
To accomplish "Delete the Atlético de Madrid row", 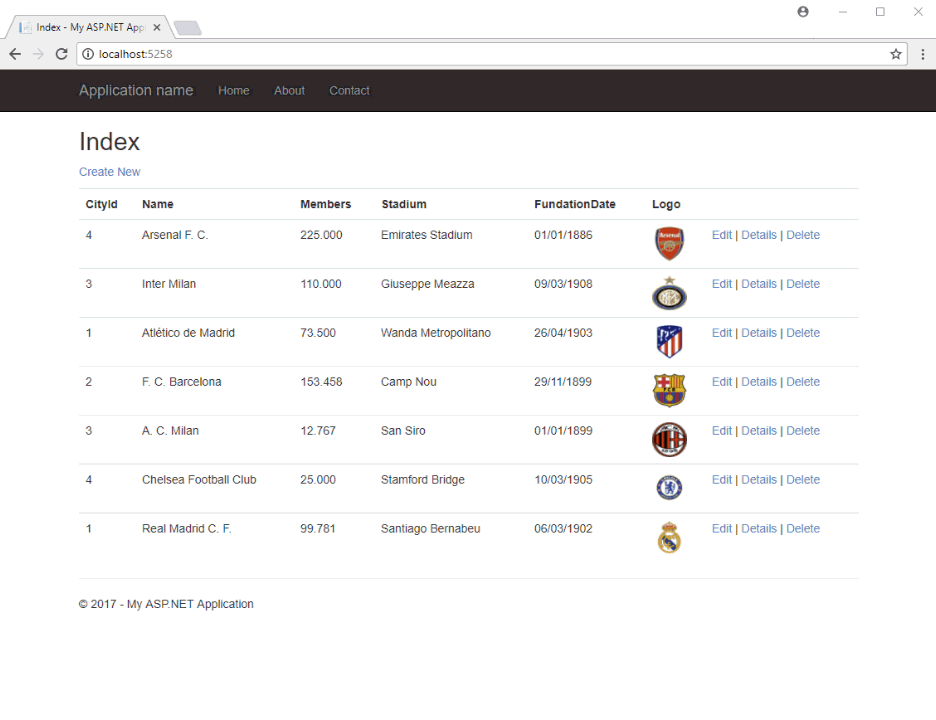I will click(x=803, y=333).
